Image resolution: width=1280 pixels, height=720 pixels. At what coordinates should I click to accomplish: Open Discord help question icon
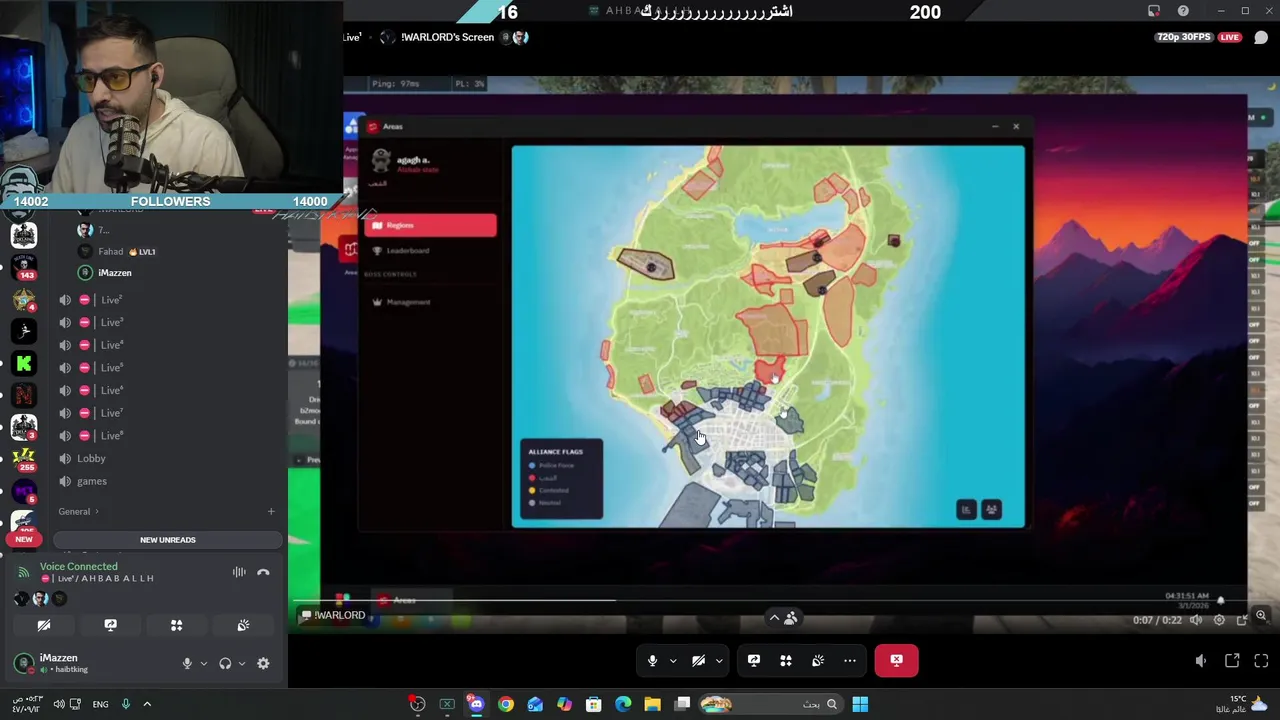pyautogui.click(x=1183, y=11)
